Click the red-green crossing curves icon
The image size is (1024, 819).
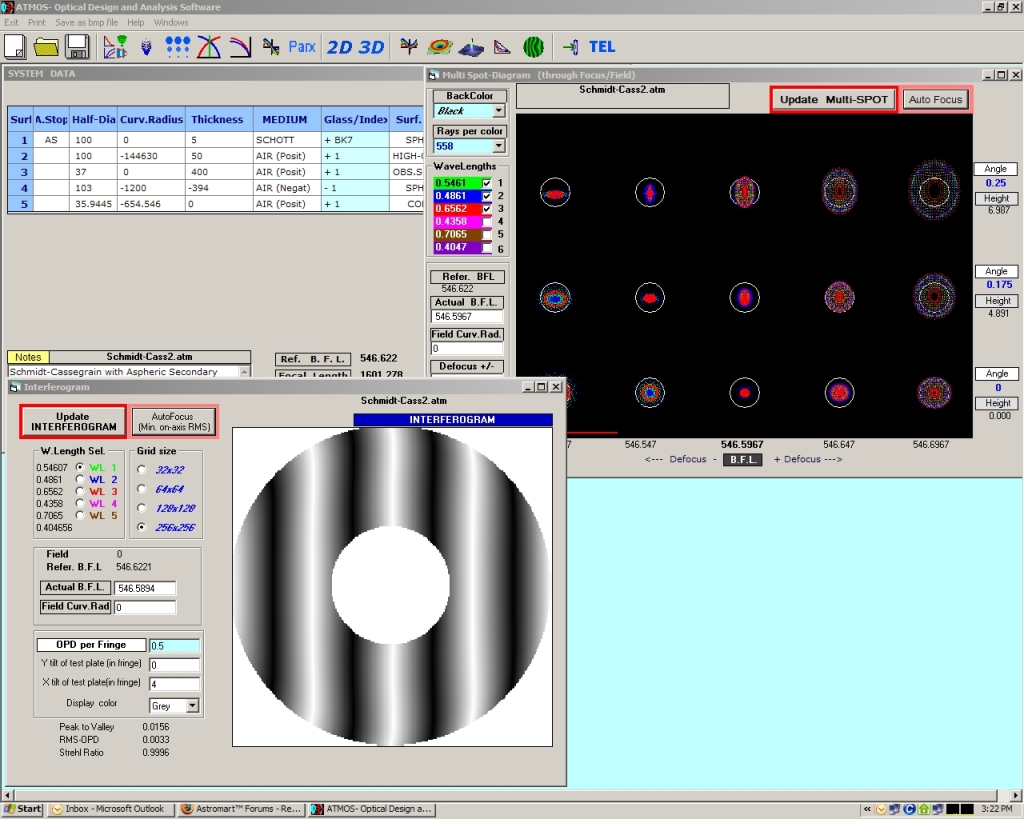click(209, 46)
